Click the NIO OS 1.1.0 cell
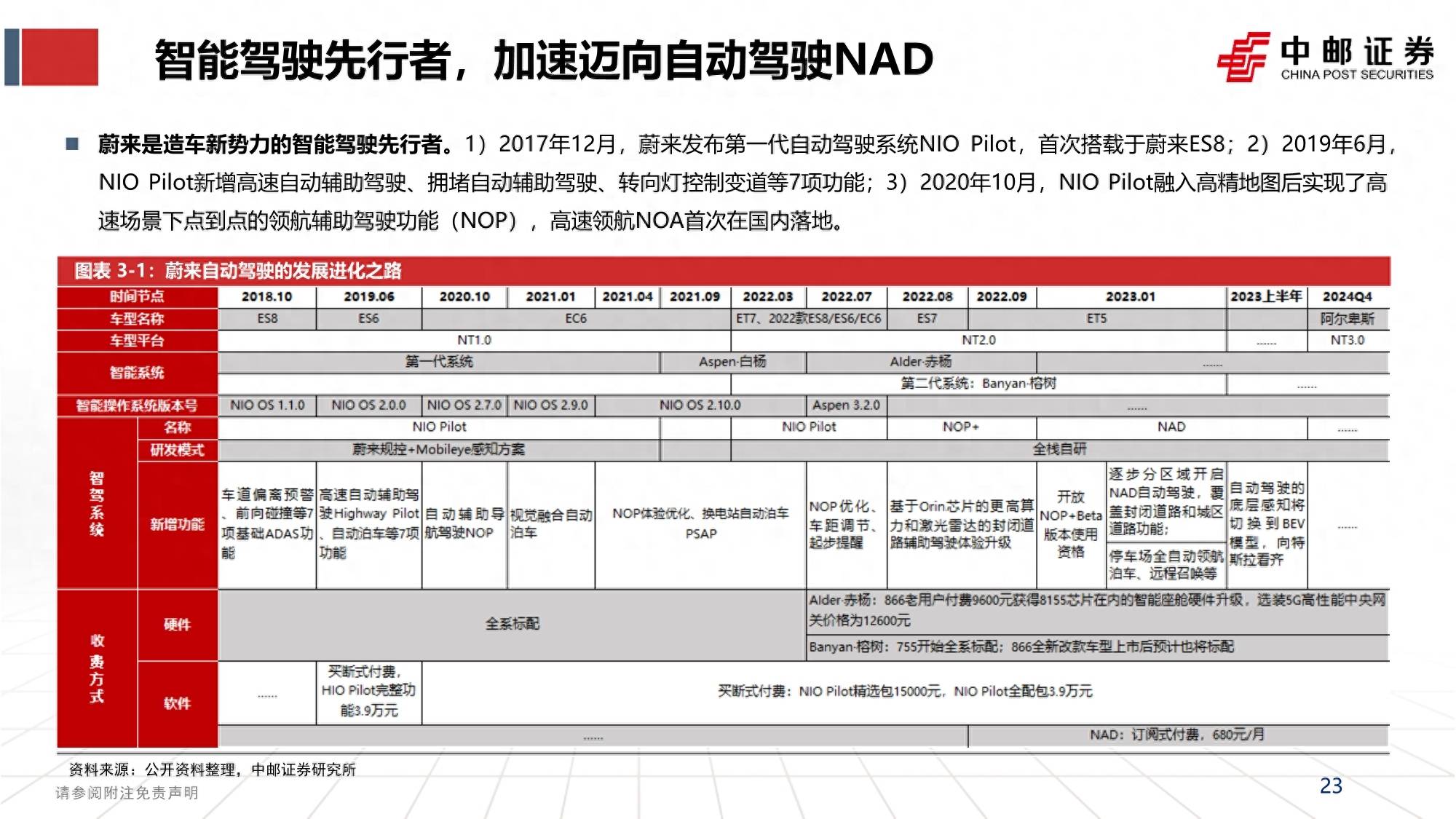This screenshot has height=819, width=1456. (x=267, y=405)
